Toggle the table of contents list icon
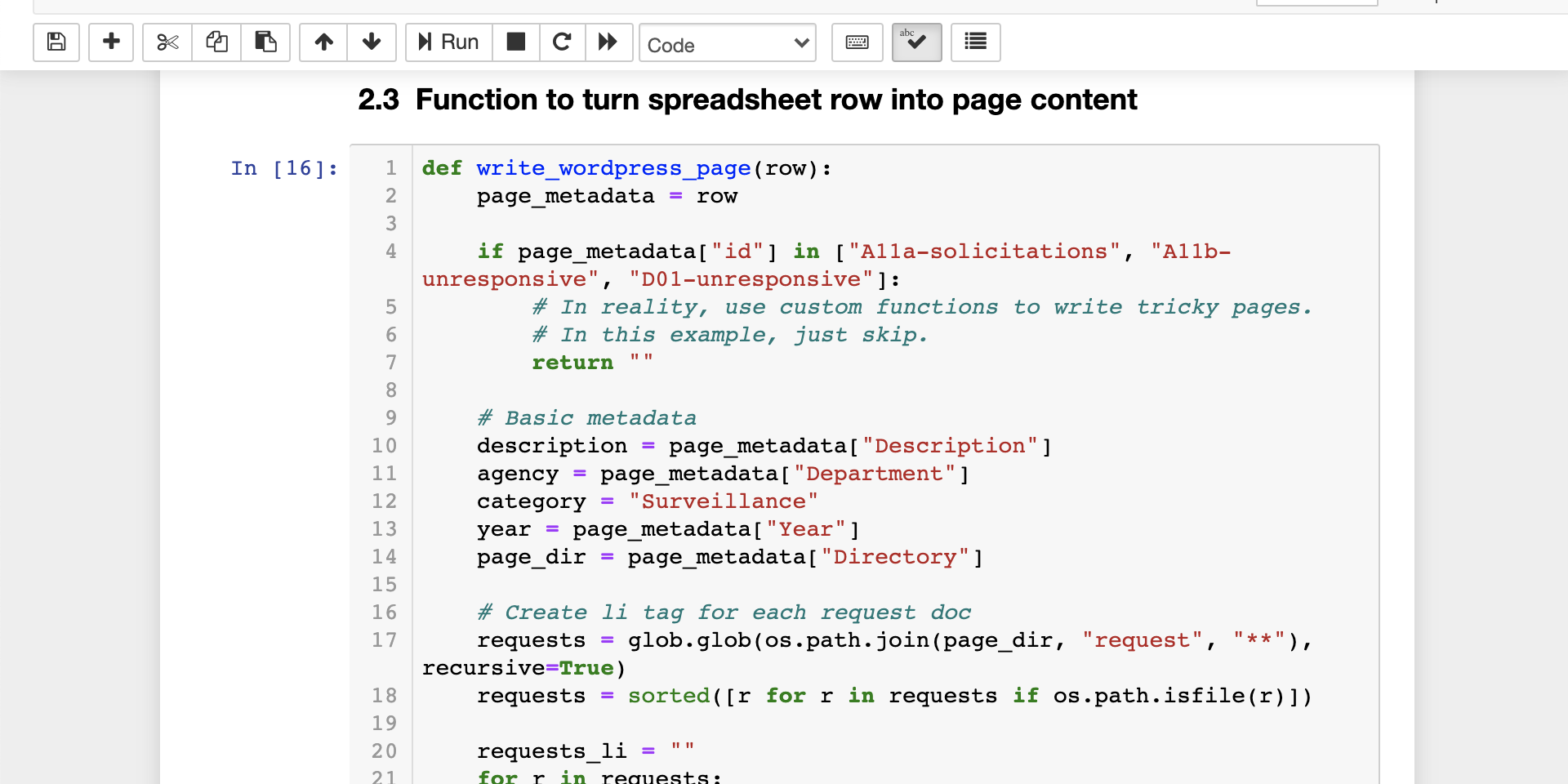 click(976, 42)
